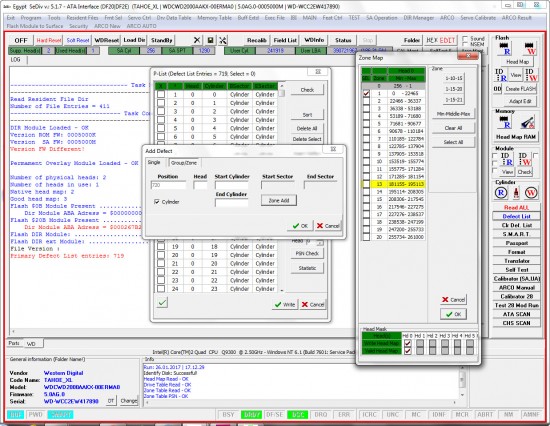Uncheck zone 1 checkbox in Zone Map
This screenshot has width=550, height=426.
[x=366, y=93]
